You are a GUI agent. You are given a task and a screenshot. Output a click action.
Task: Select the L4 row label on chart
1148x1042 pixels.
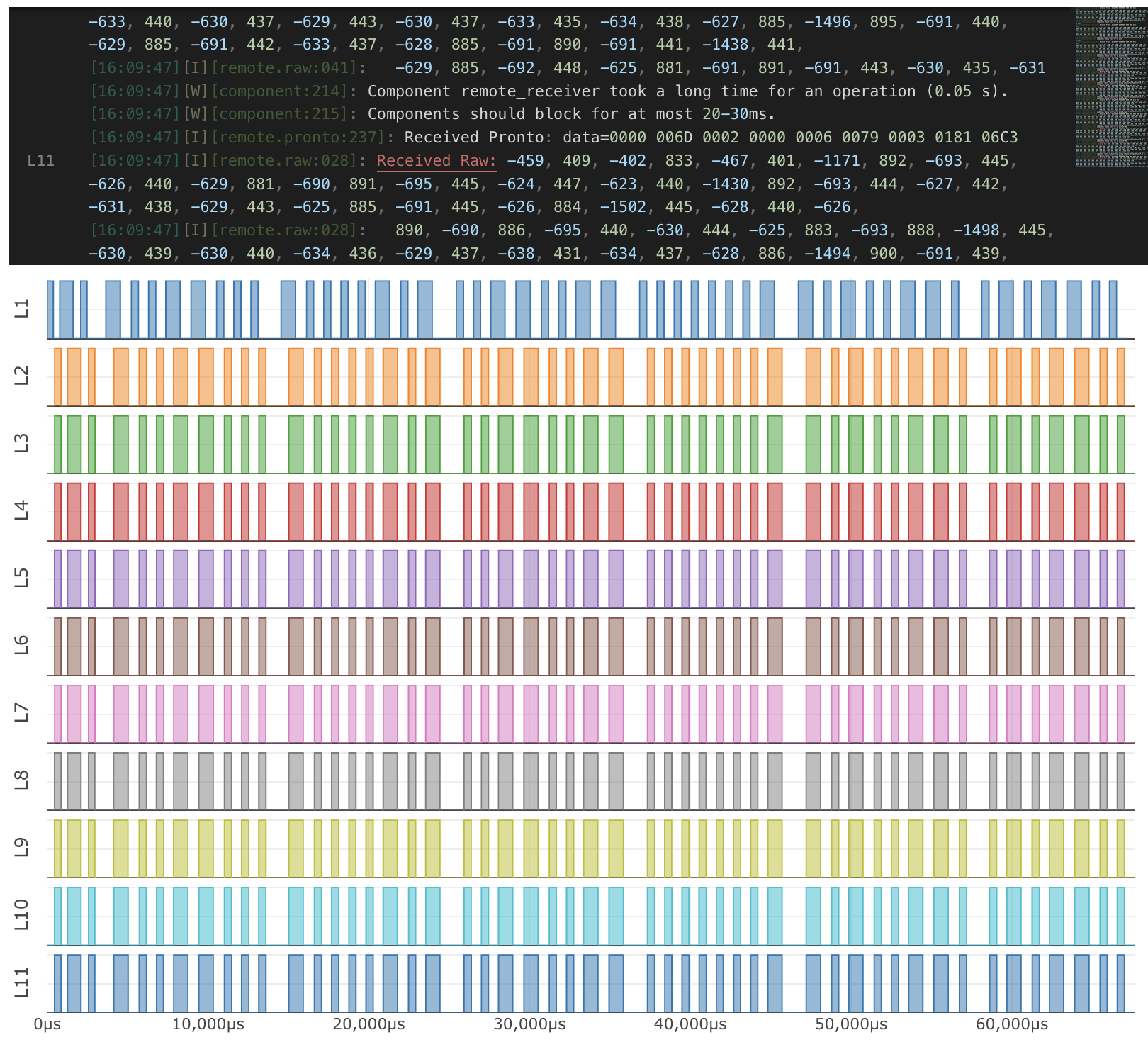tap(23, 510)
